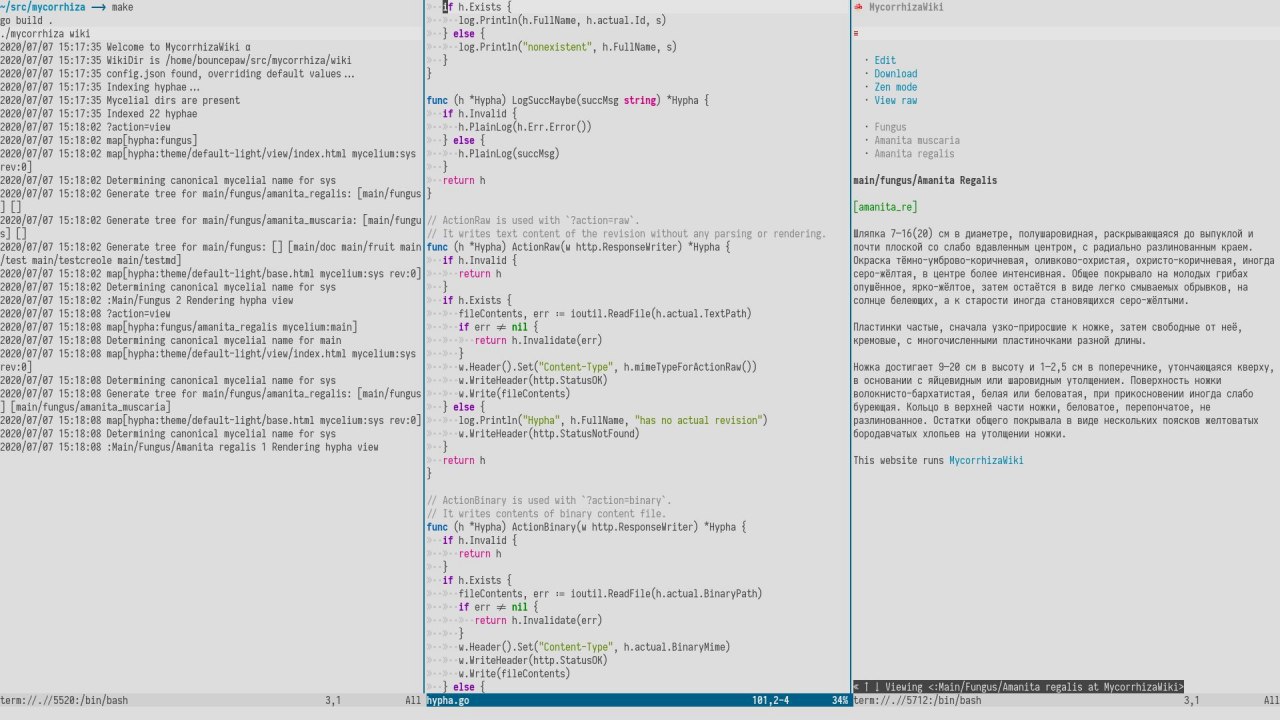Click the h.PlainLog(h.Err.Error()) code line
The height and width of the screenshot is (720, 1280).
[x=525, y=127]
